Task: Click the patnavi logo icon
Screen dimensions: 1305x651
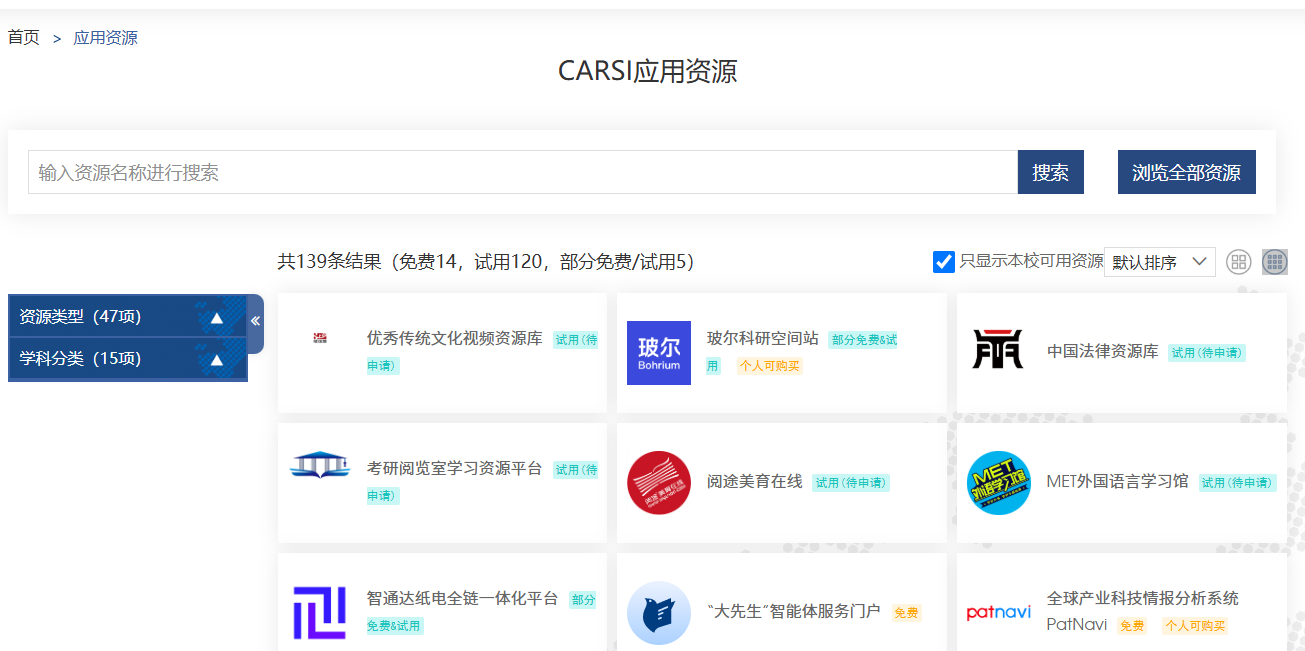Action: point(998,613)
